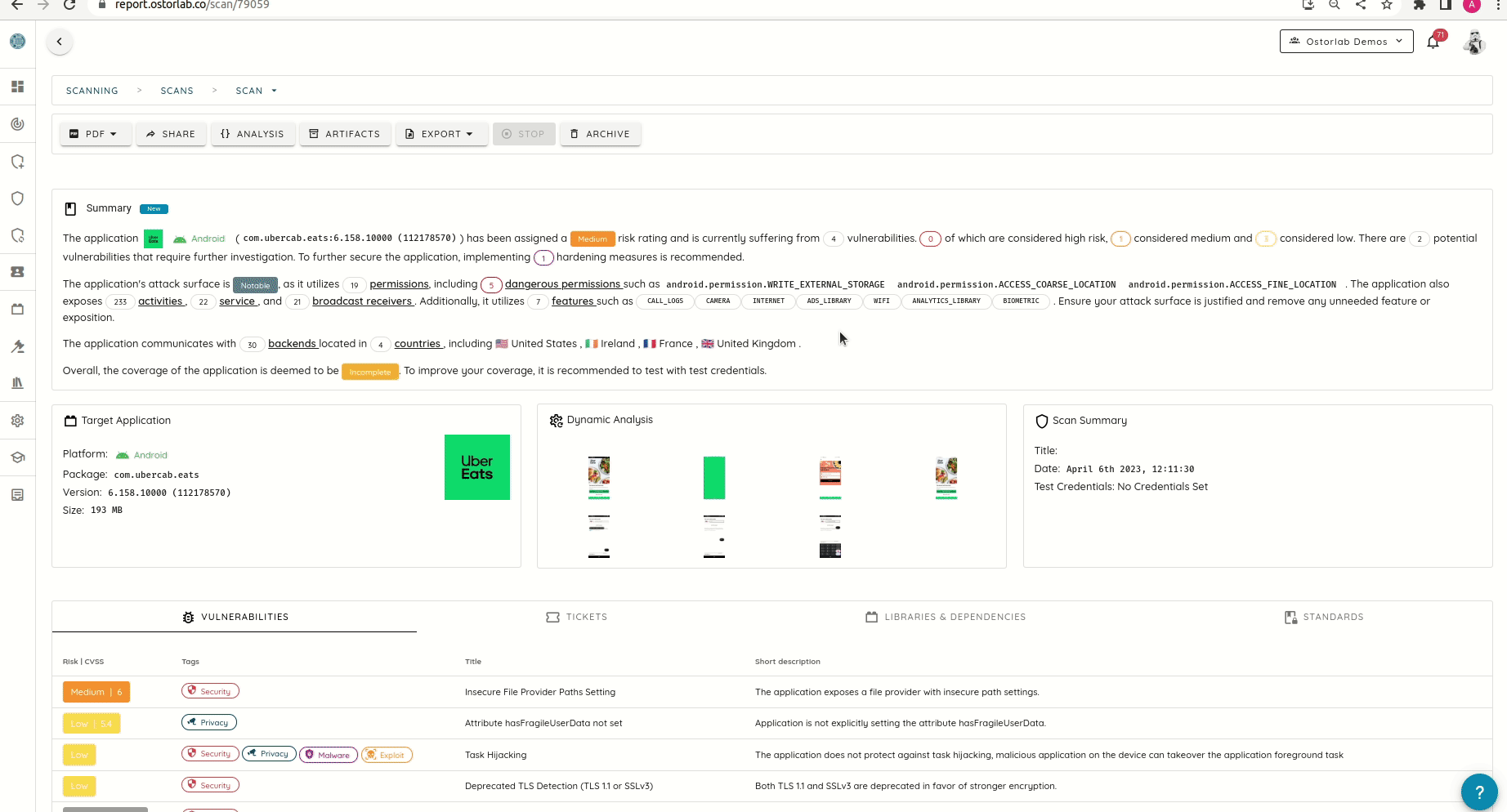This screenshot has width=1507, height=812.
Task: Click the permissions link in summary
Action: click(399, 284)
